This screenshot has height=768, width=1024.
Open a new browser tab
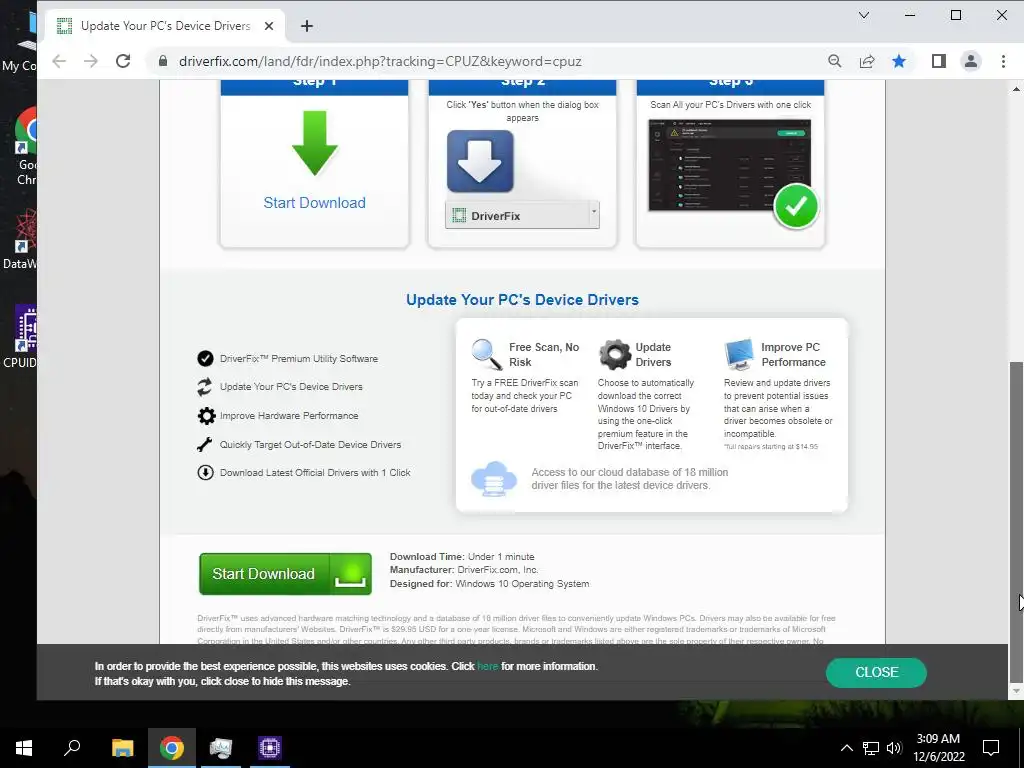click(x=307, y=26)
